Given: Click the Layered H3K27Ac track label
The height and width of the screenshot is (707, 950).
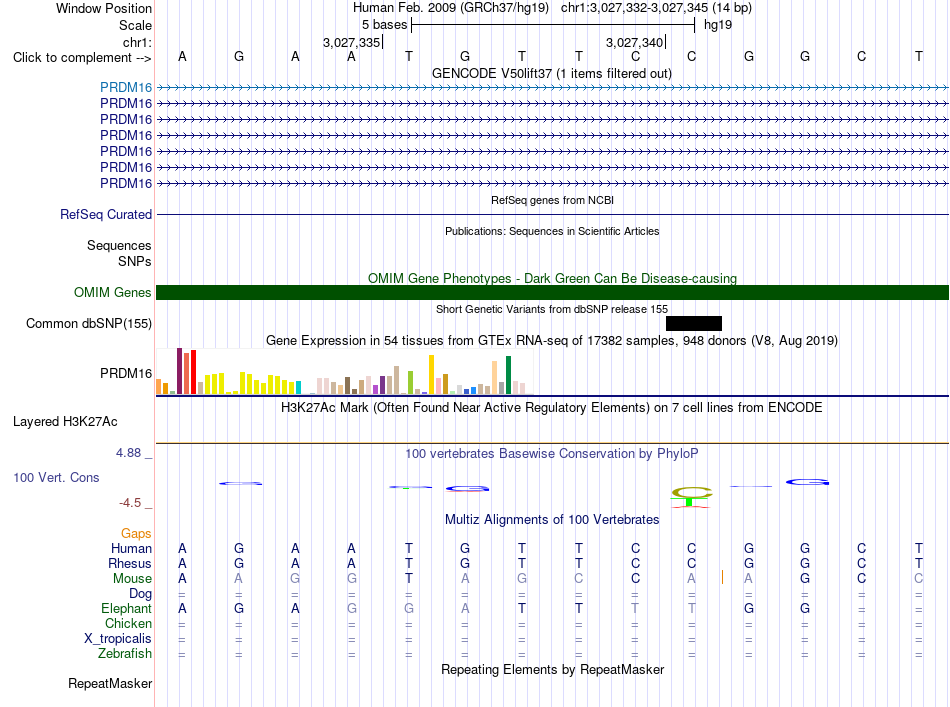Looking at the screenshot, I should pyautogui.click(x=65, y=422).
